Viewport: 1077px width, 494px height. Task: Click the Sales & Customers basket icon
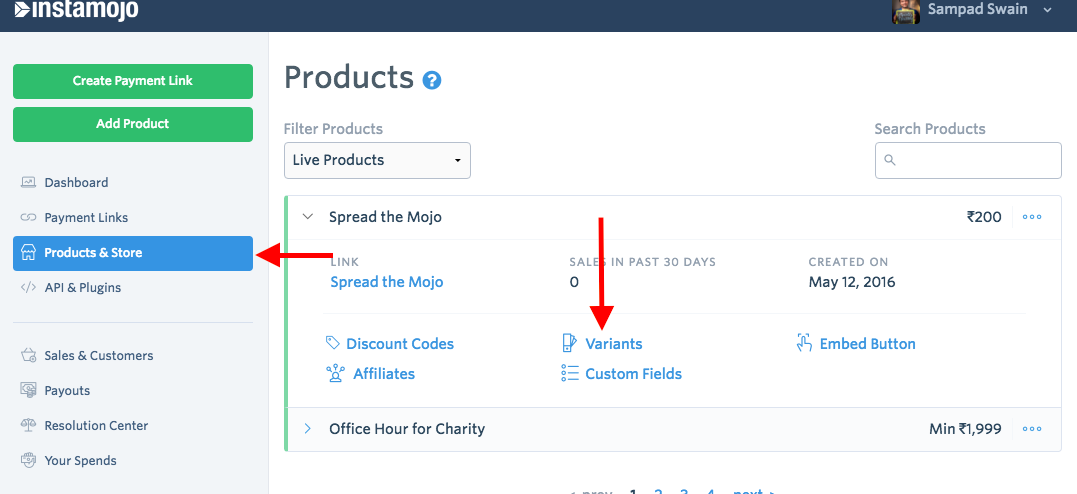[28, 355]
